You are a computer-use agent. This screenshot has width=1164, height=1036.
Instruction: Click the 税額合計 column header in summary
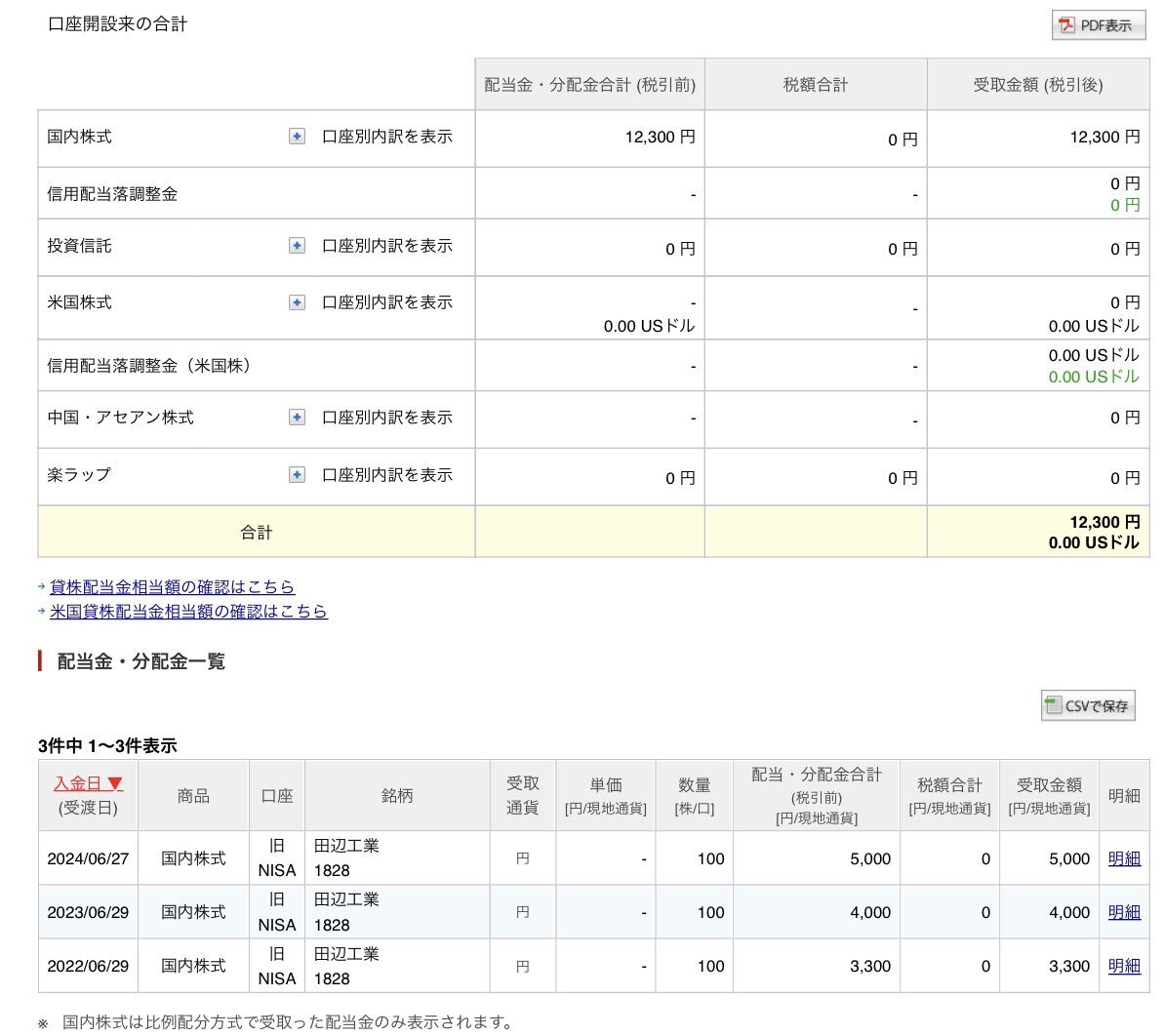[815, 85]
